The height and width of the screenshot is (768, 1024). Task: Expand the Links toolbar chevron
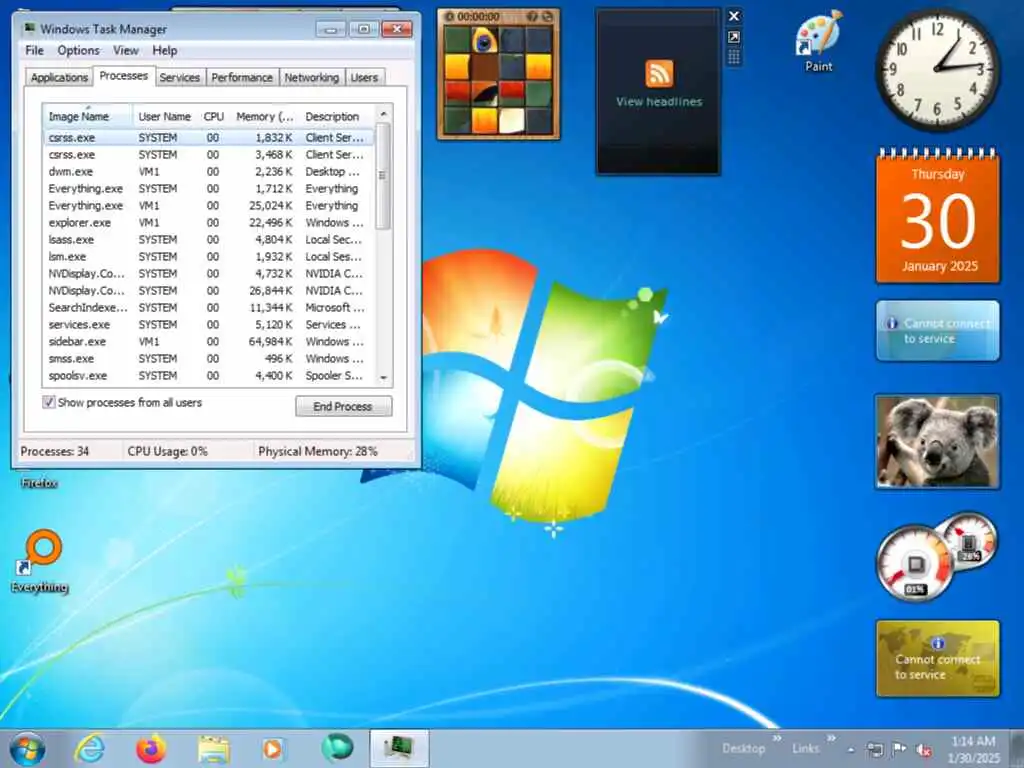click(831, 739)
